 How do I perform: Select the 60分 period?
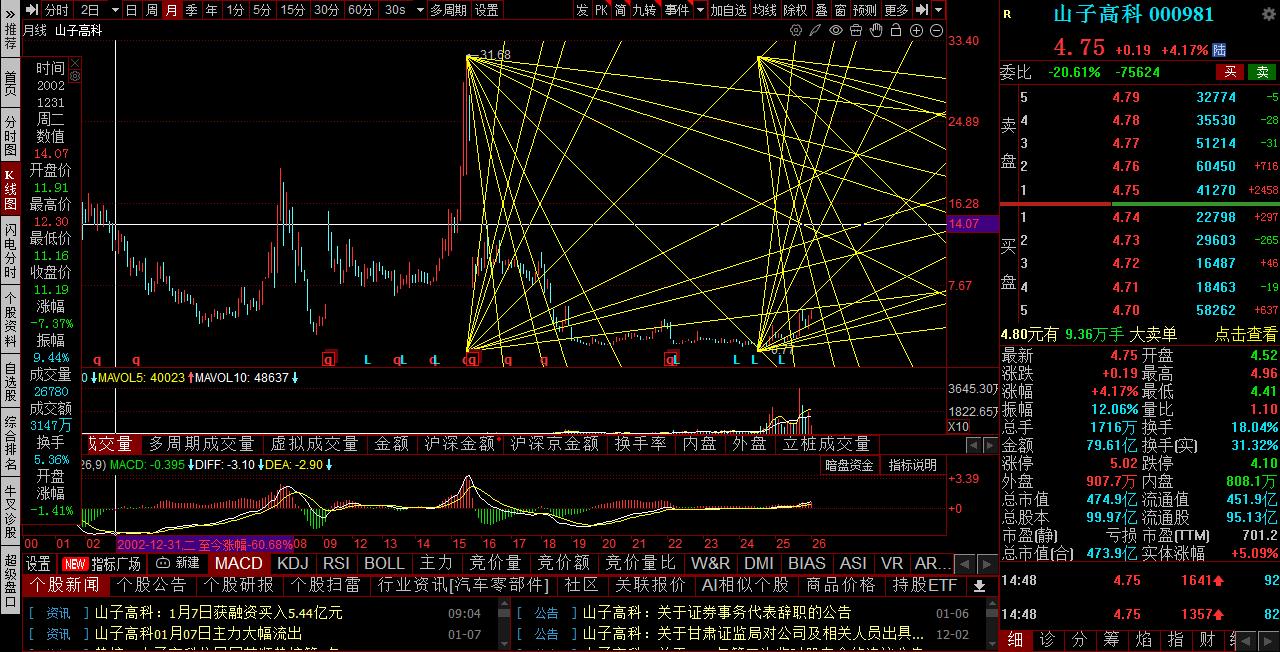click(360, 10)
